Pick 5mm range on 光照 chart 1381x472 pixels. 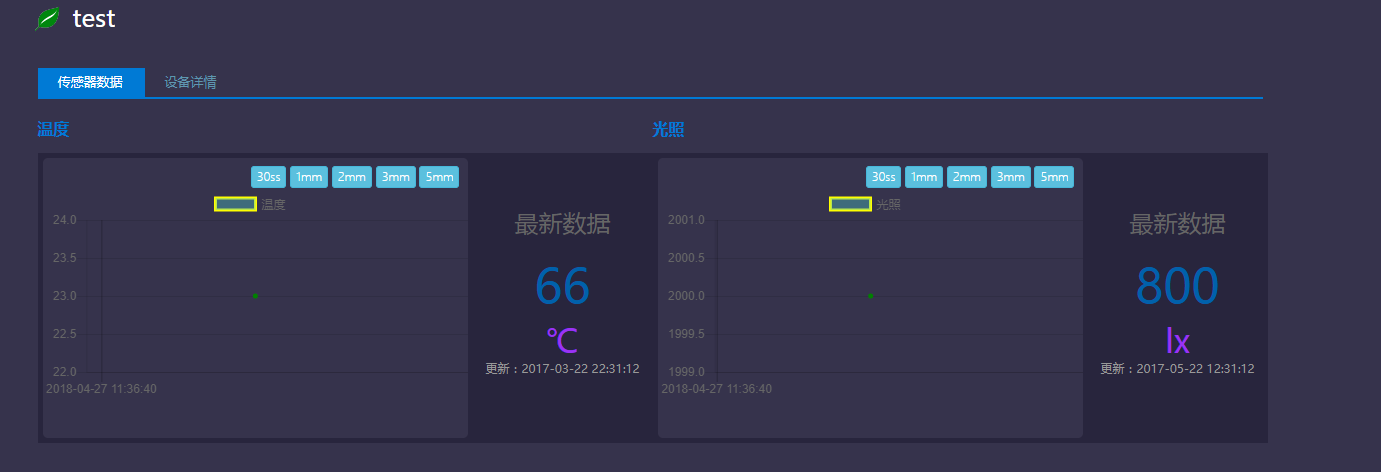click(1053, 177)
